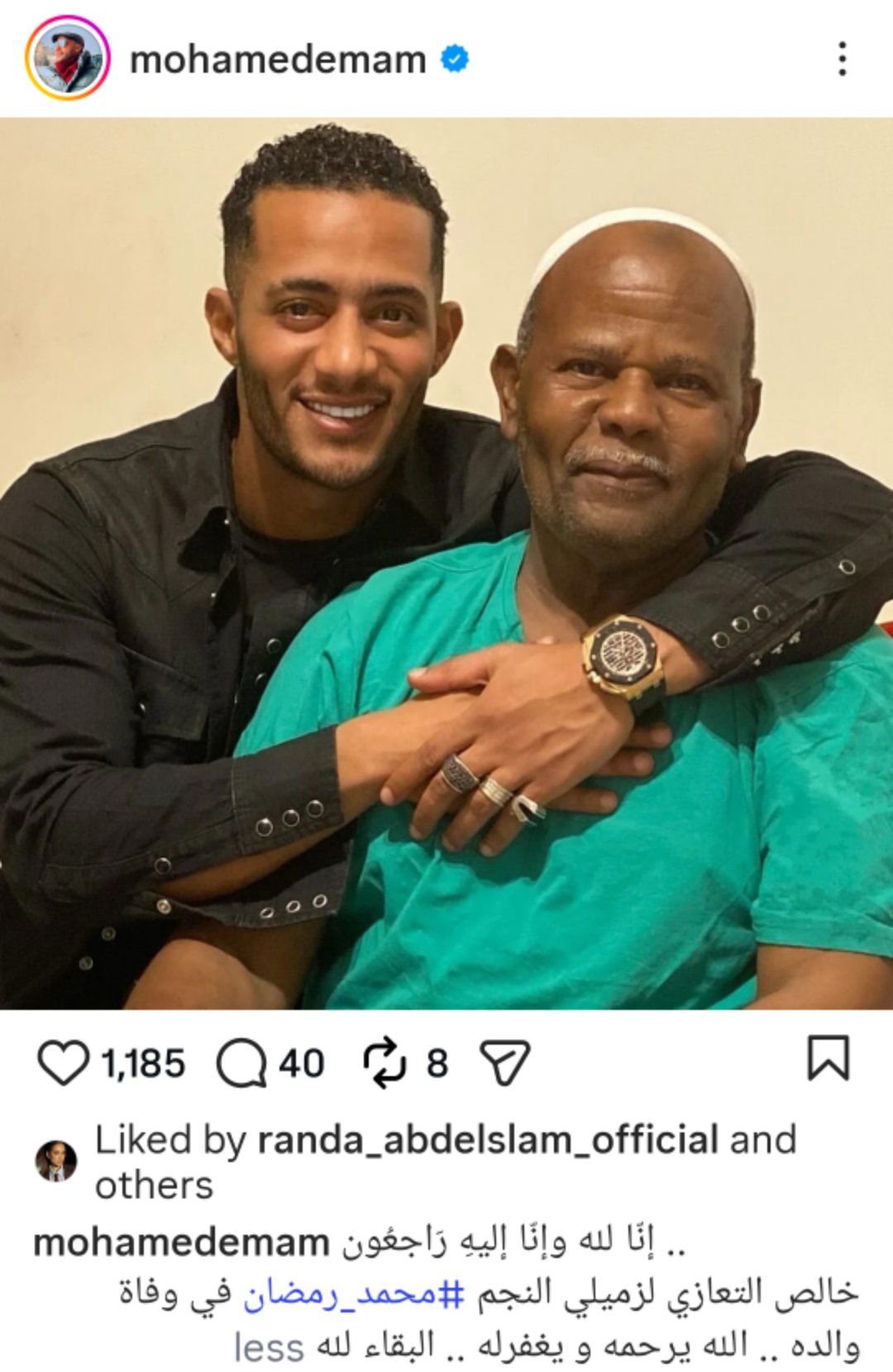
Task: Share post with paper plane icon
Action: 504,1063
